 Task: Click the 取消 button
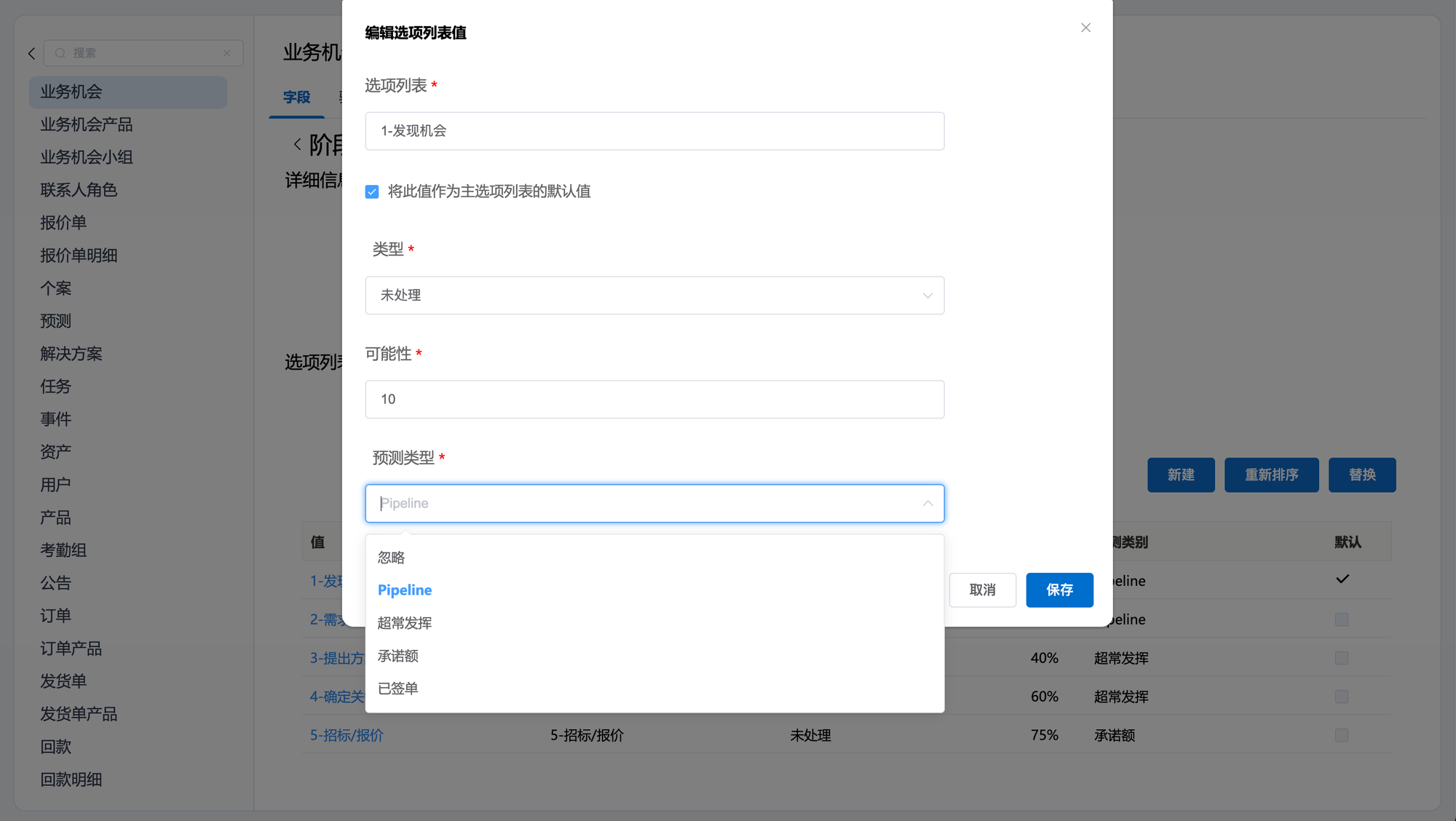982,590
